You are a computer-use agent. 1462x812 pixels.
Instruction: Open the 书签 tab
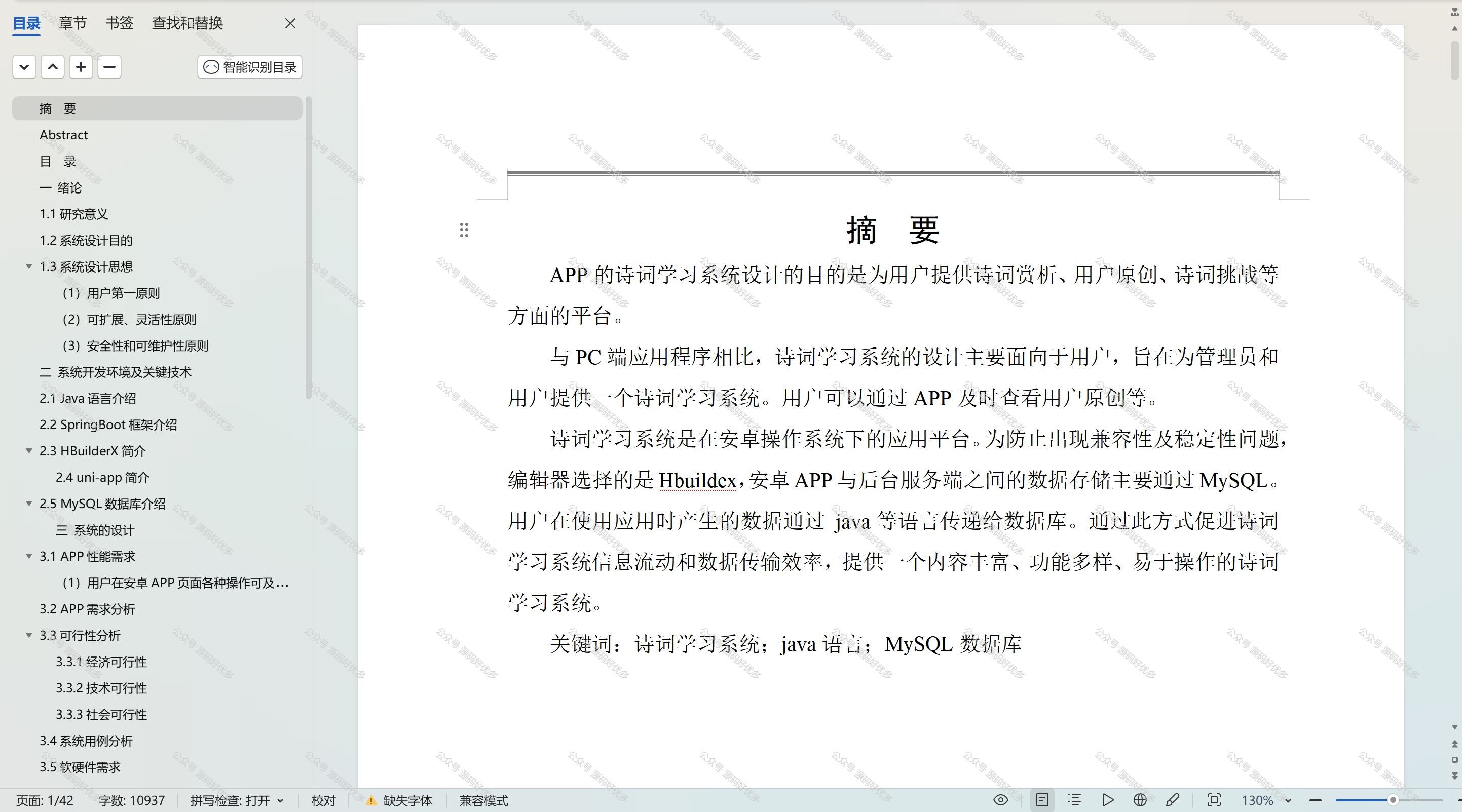[119, 23]
